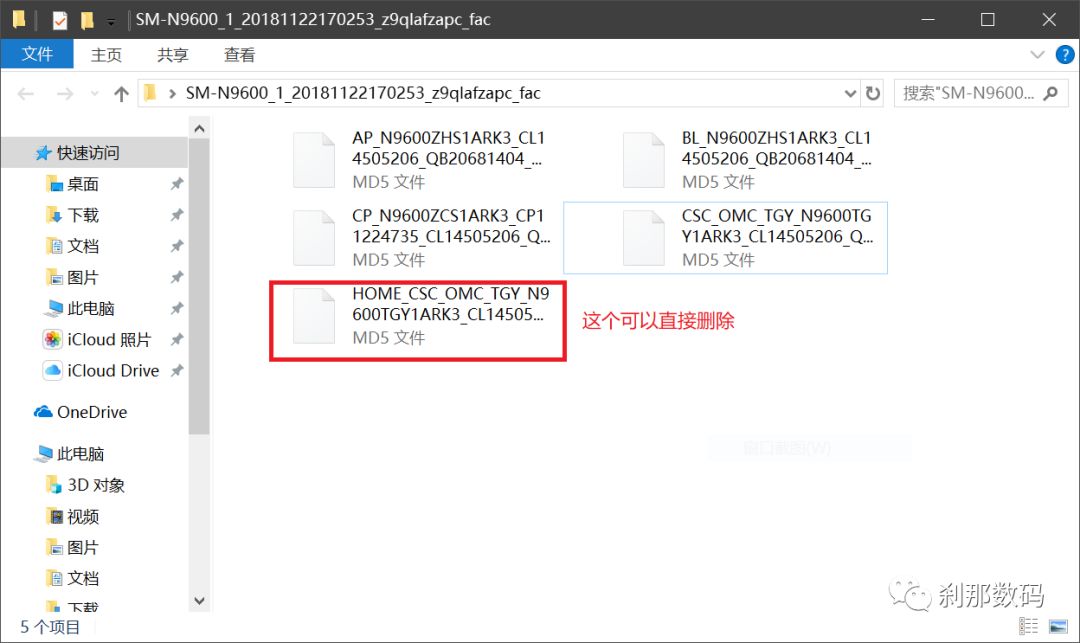Click the file icon of CP_N9600ZCS1ARK3
The height and width of the screenshot is (643, 1080).
[x=313, y=238]
